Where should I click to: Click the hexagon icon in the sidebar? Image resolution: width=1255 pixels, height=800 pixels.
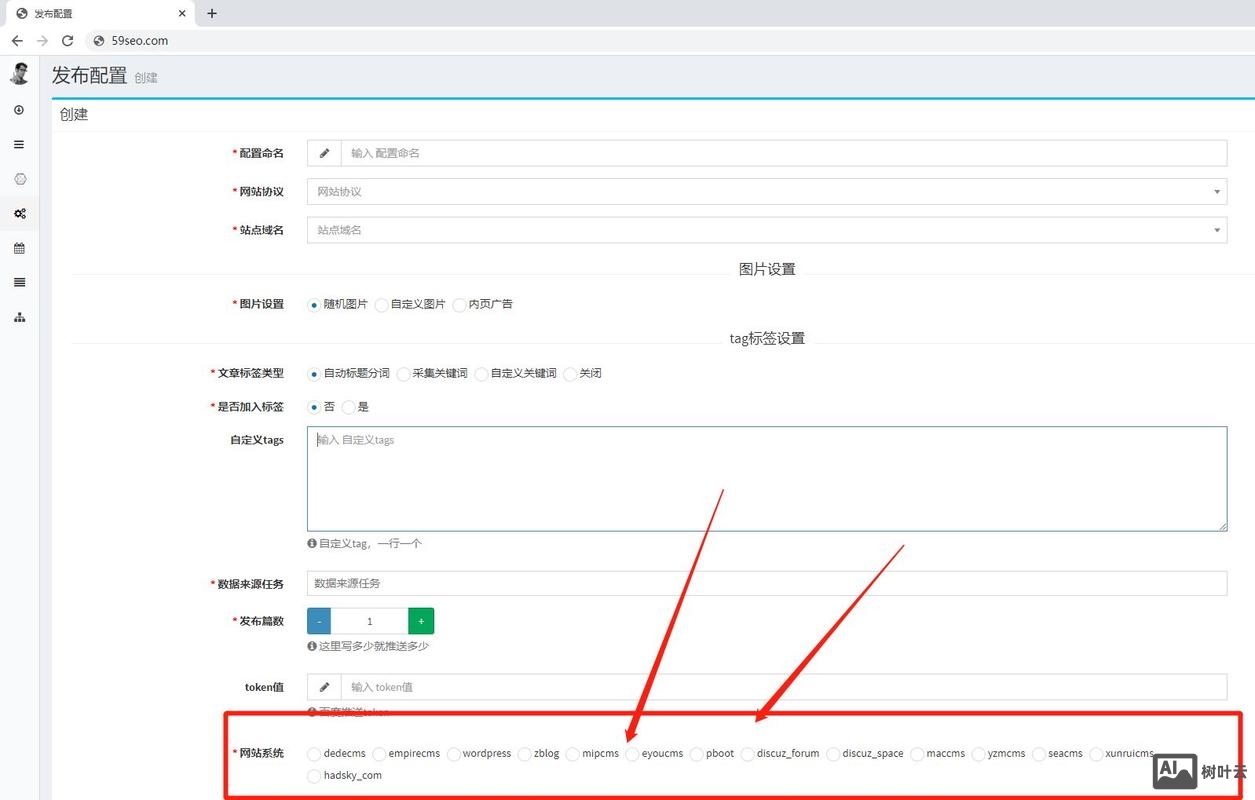(x=18, y=178)
